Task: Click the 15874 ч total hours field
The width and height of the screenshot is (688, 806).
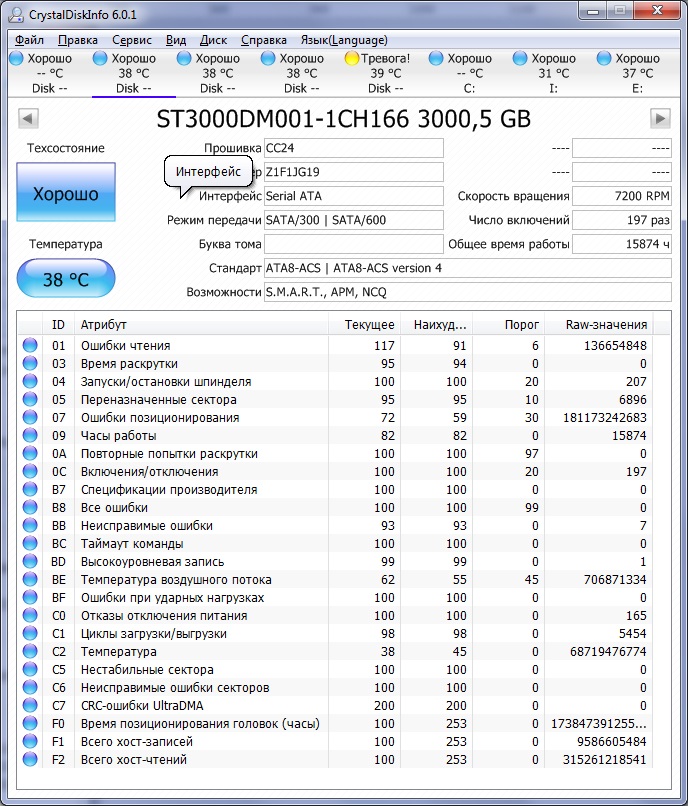Action: [622, 244]
